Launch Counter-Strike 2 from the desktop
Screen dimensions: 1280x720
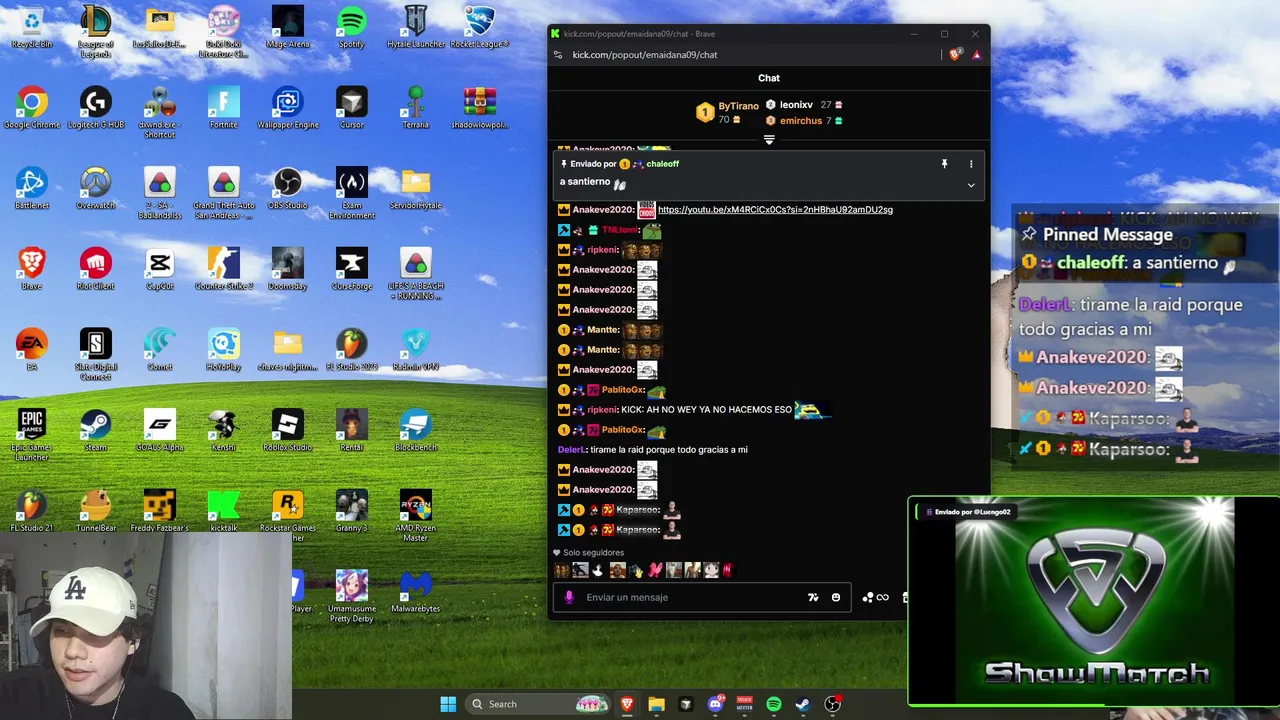224,269
